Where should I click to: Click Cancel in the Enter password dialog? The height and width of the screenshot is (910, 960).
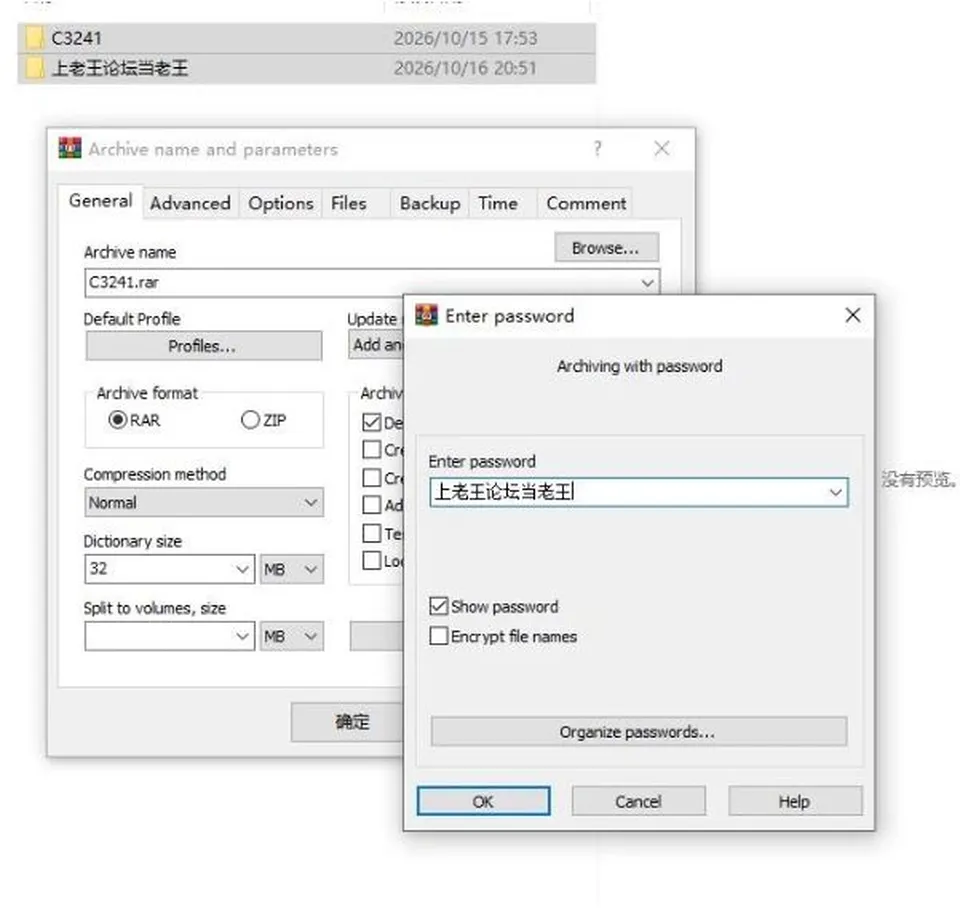coord(638,801)
